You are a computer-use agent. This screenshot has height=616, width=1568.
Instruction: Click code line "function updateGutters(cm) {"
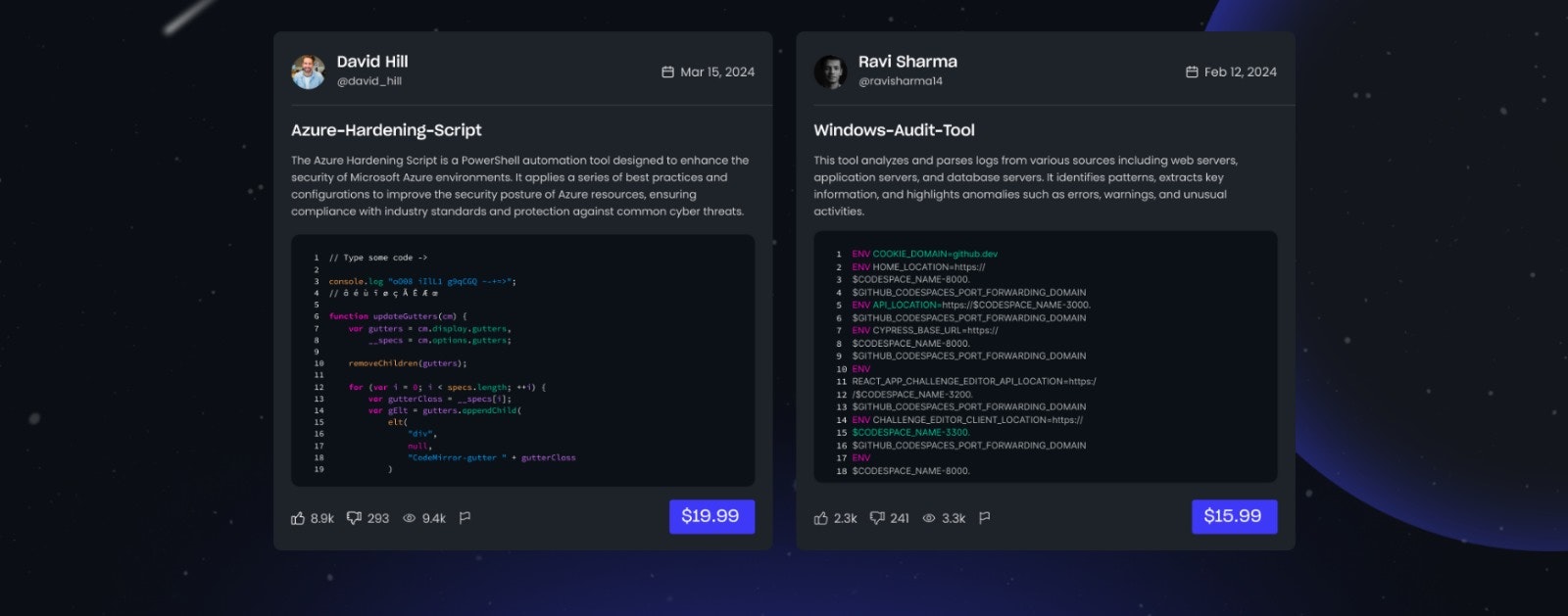tap(398, 316)
